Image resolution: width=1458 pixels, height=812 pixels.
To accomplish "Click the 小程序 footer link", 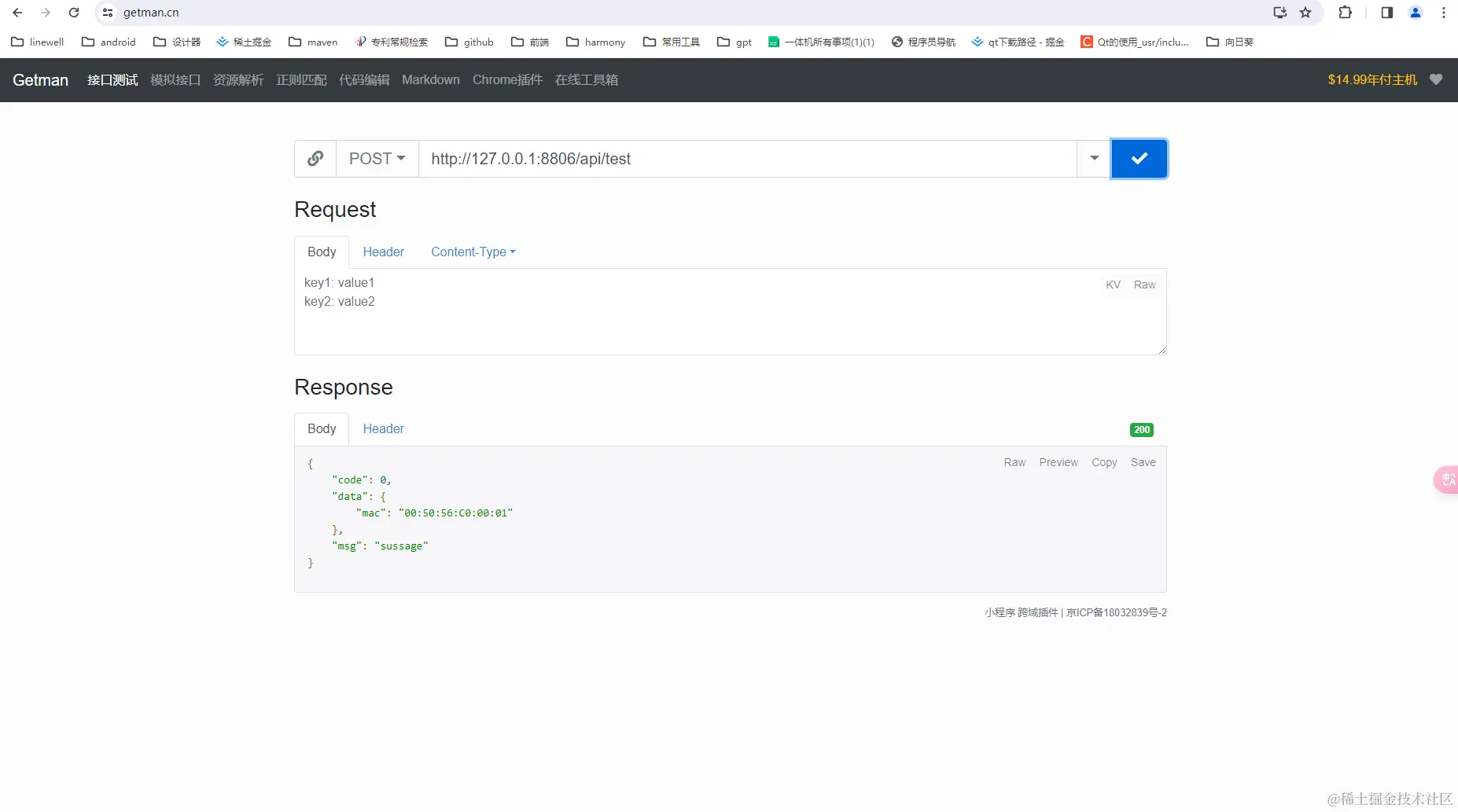I will pyautogui.click(x=1000, y=612).
